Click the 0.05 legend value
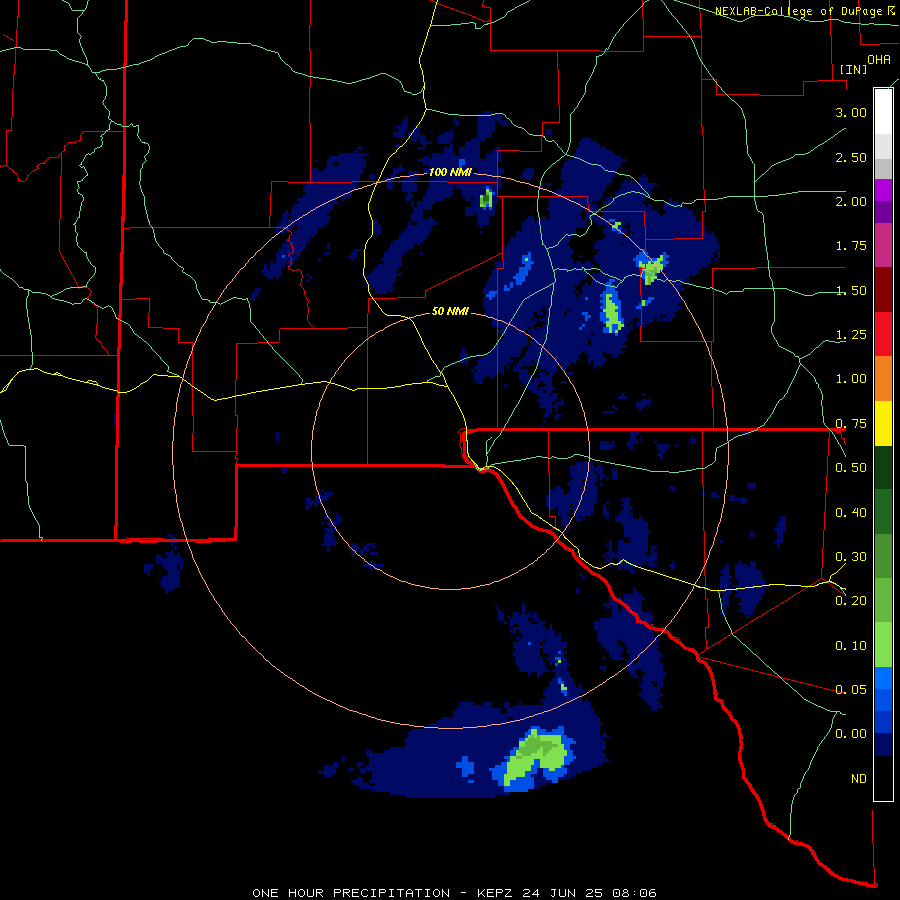The height and width of the screenshot is (900, 900). (x=851, y=689)
